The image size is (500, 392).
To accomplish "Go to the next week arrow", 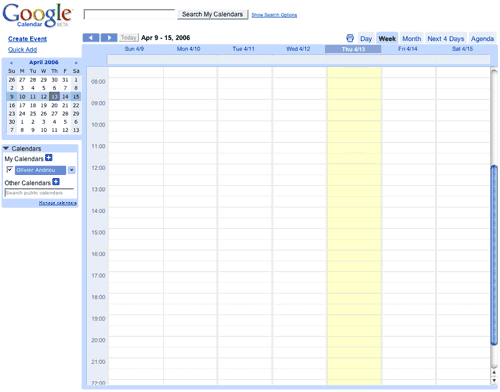I will (x=109, y=38).
